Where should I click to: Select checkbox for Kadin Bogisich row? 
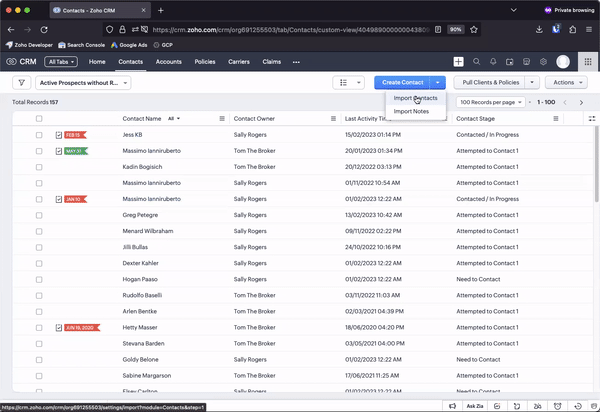pos(39,167)
